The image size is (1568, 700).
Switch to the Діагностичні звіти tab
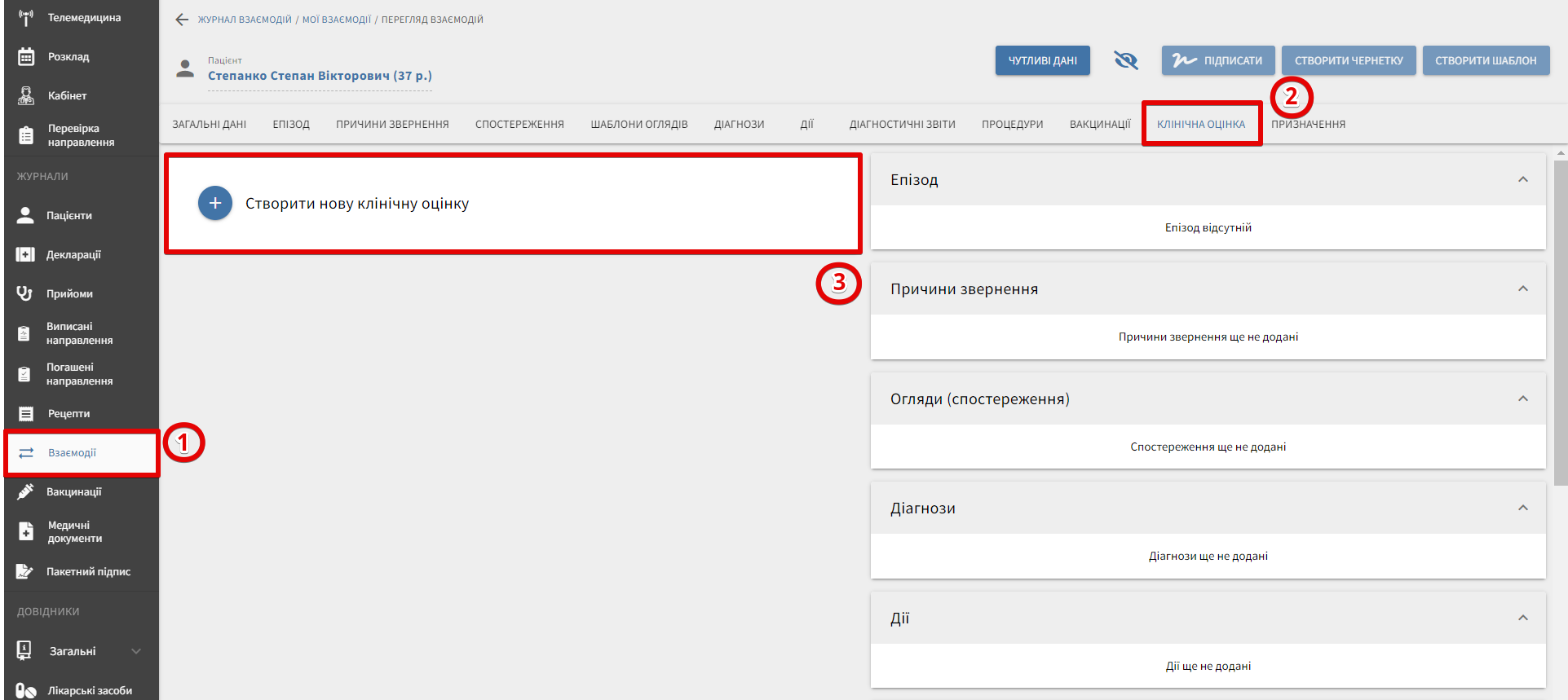902,125
